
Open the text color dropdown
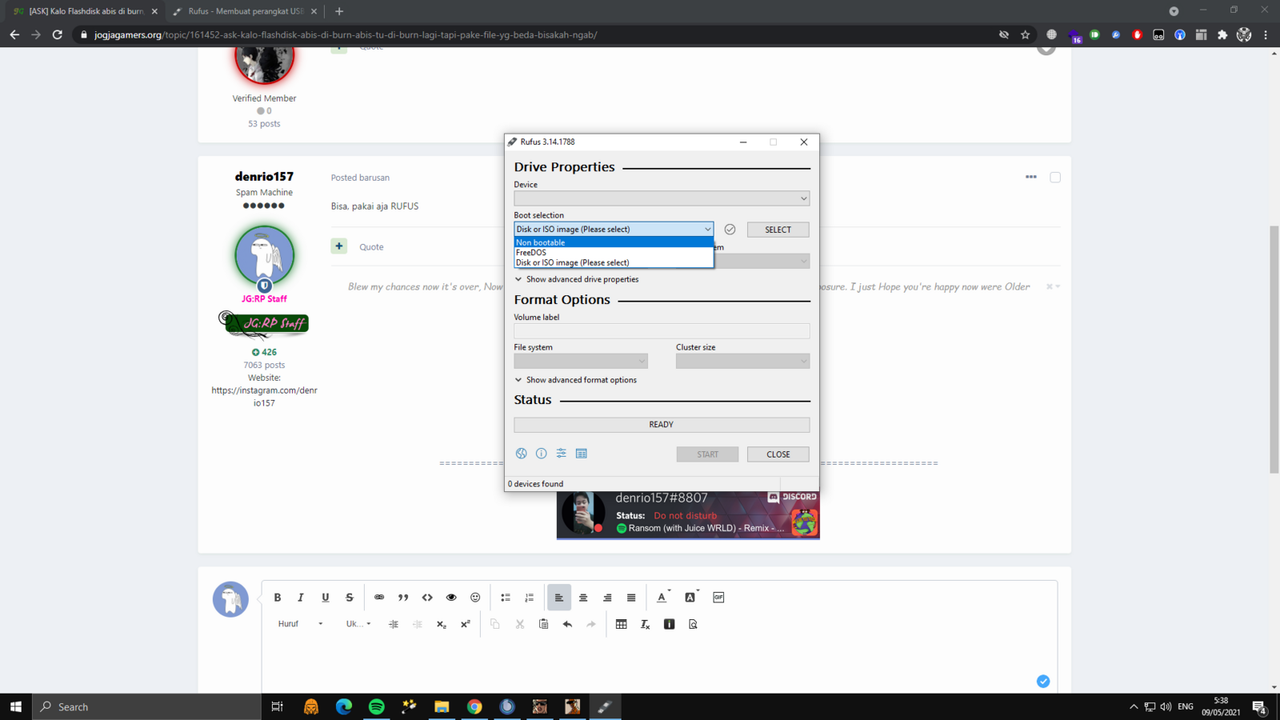click(662, 597)
